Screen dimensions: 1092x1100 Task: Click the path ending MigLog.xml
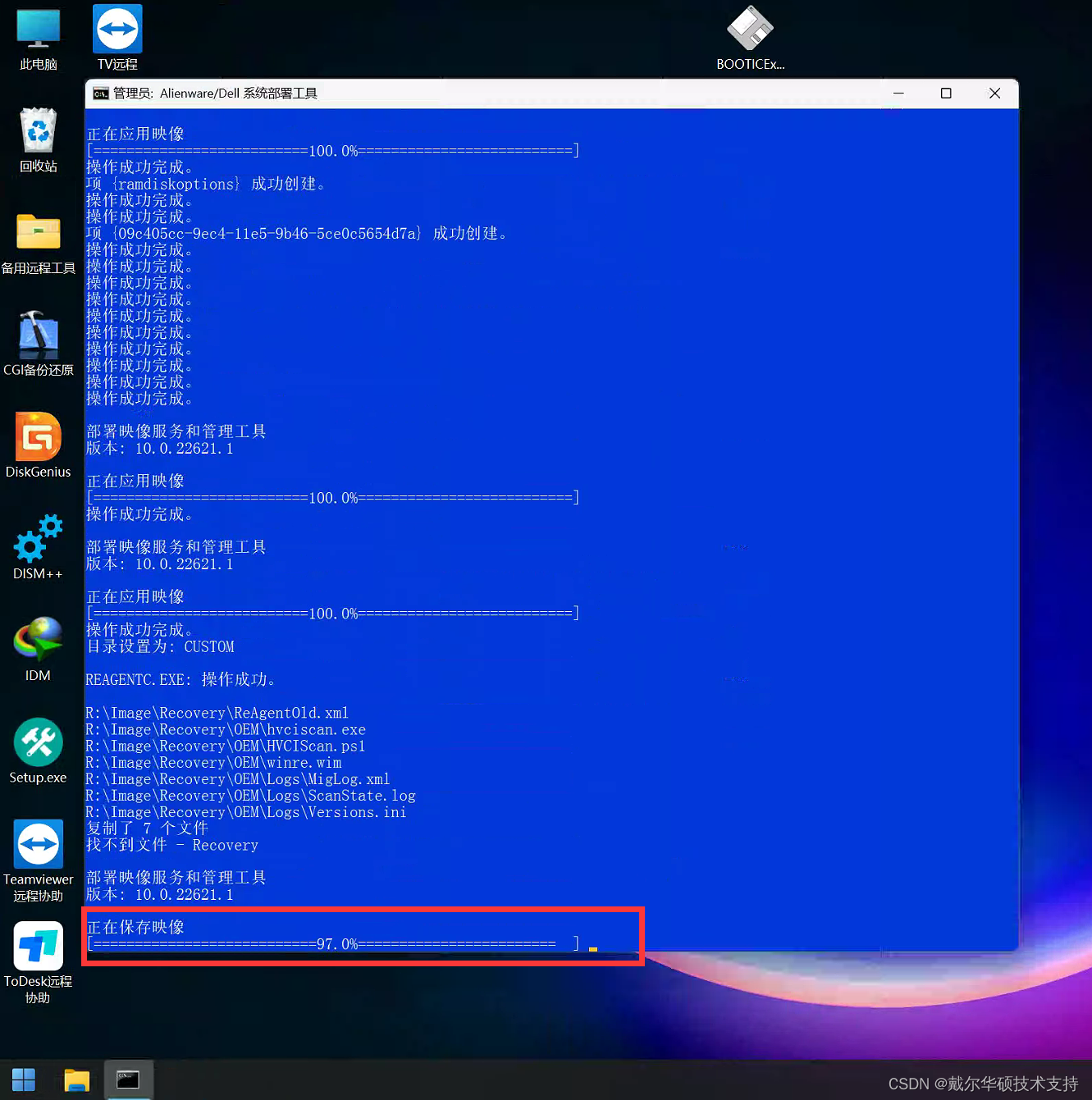[238, 779]
